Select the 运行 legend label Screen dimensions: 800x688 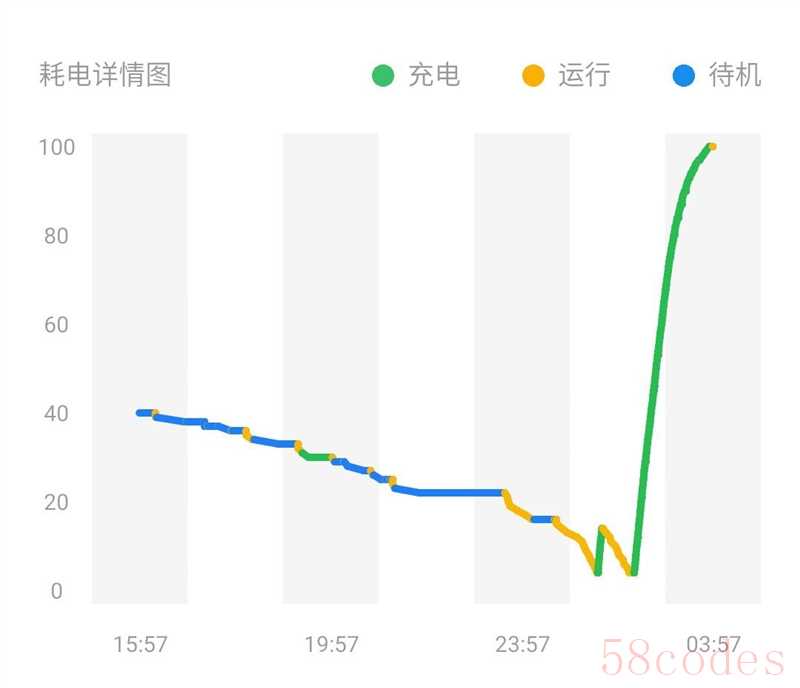coord(584,75)
